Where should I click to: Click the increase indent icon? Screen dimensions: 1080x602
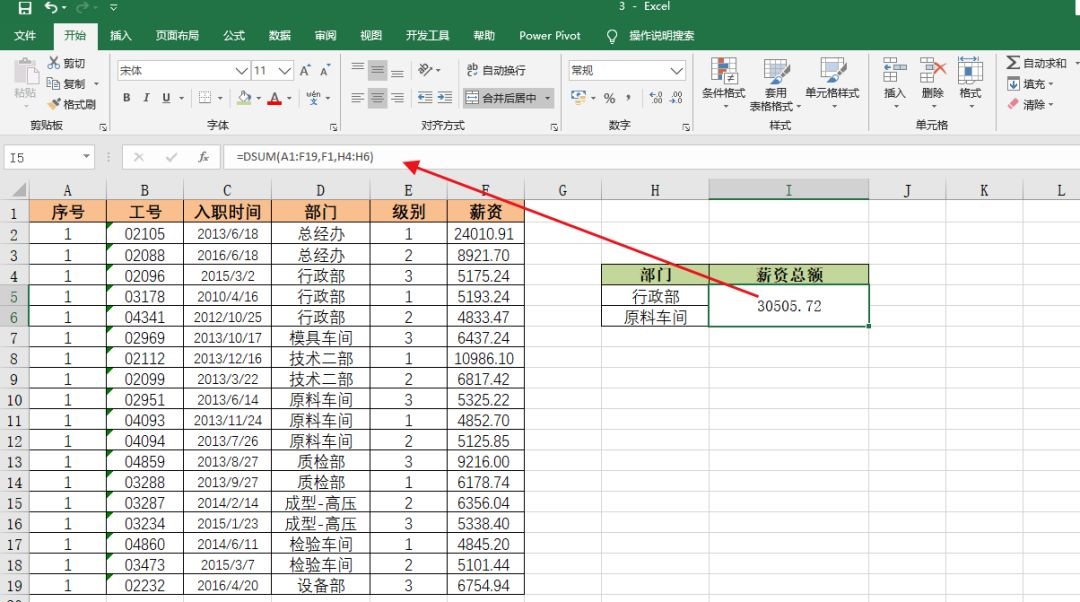click(x=445, y=98)
